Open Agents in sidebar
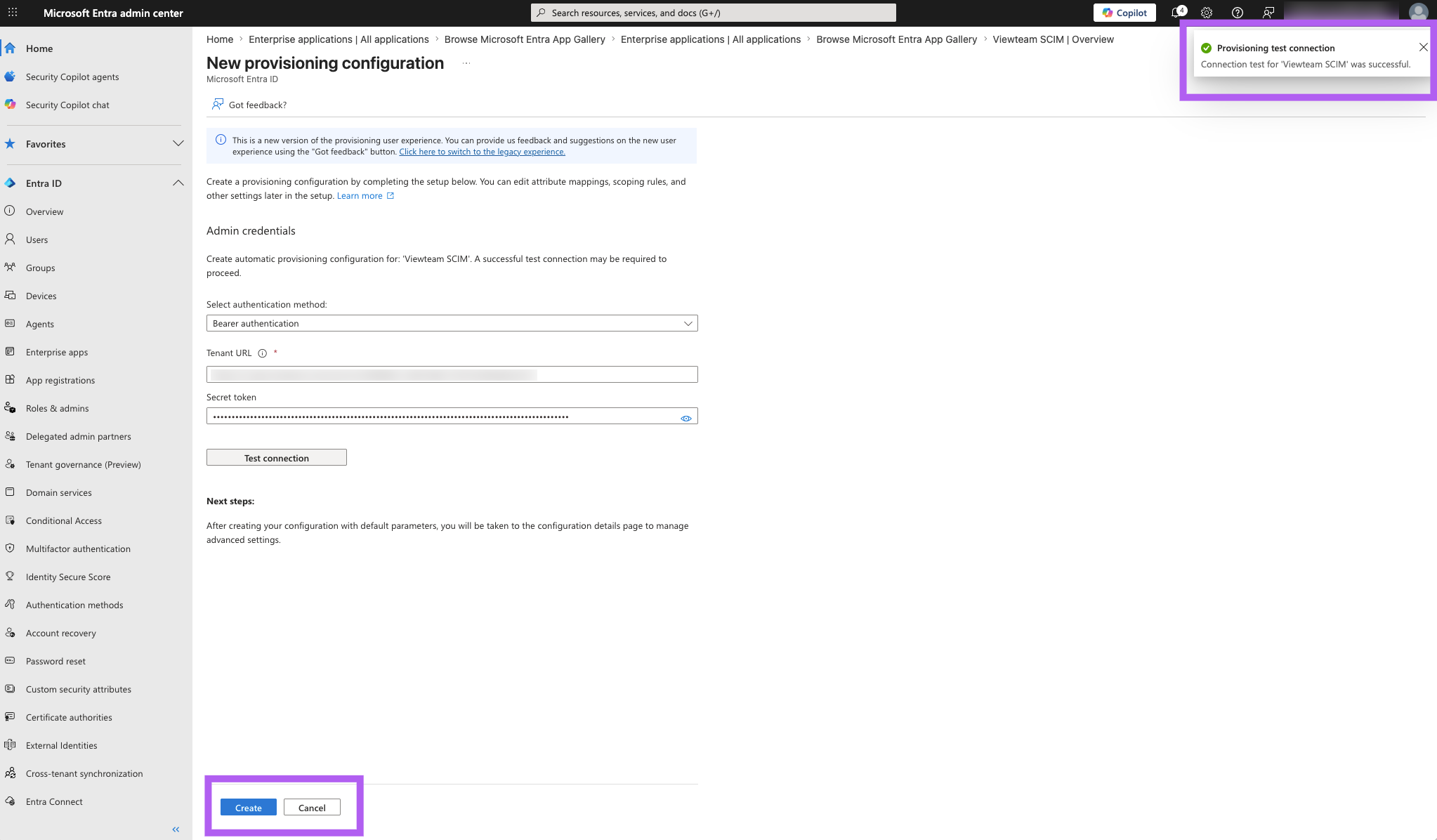Image resolution: width=1437 pixels, height=840 pixels. click(x=40, y=324)
